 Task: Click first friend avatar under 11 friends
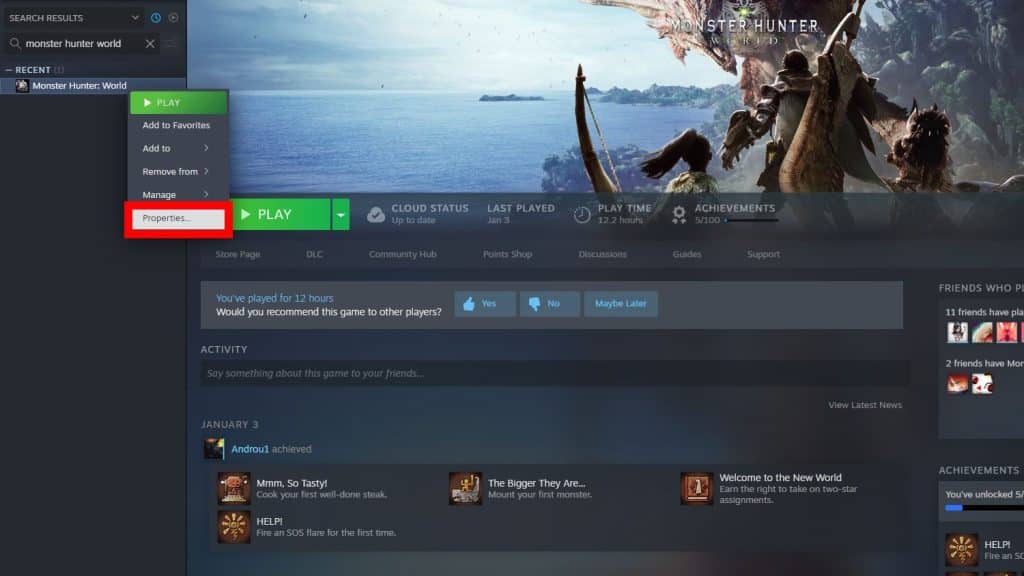coord(957,332)
